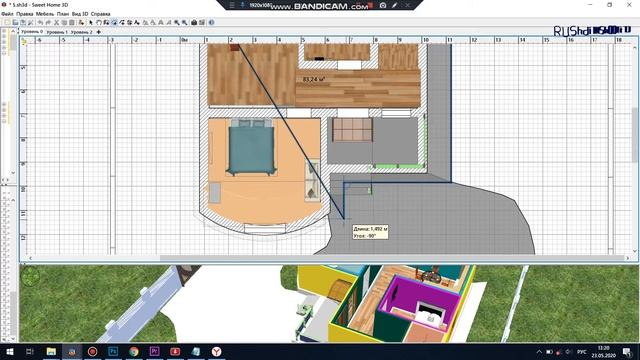Viewport: 640px width, 360px height.
Task: Select the wardrobe beside the bedroom wall
Action: (x=312, y=180)
